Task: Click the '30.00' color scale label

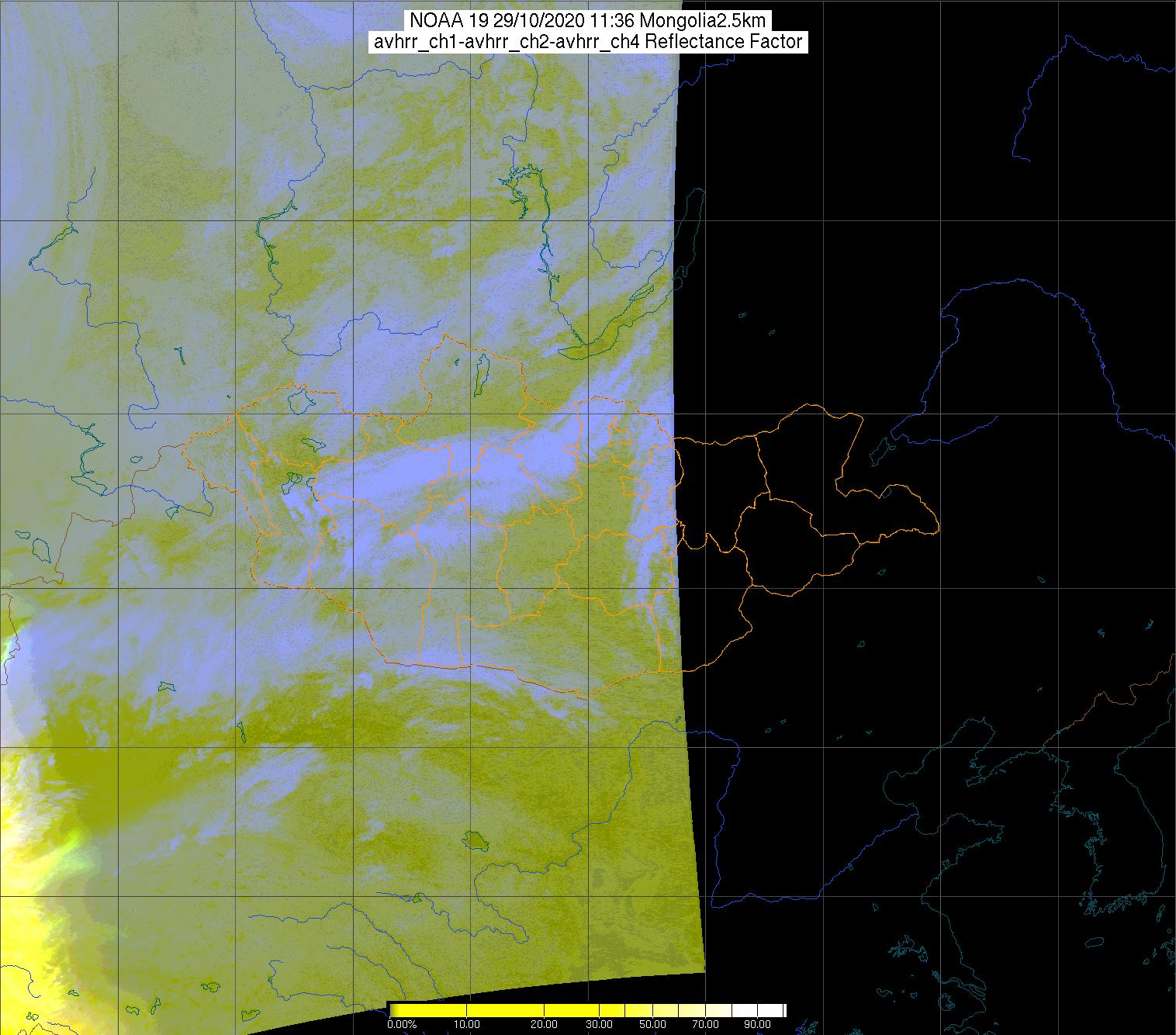Action: [600, 1025]
